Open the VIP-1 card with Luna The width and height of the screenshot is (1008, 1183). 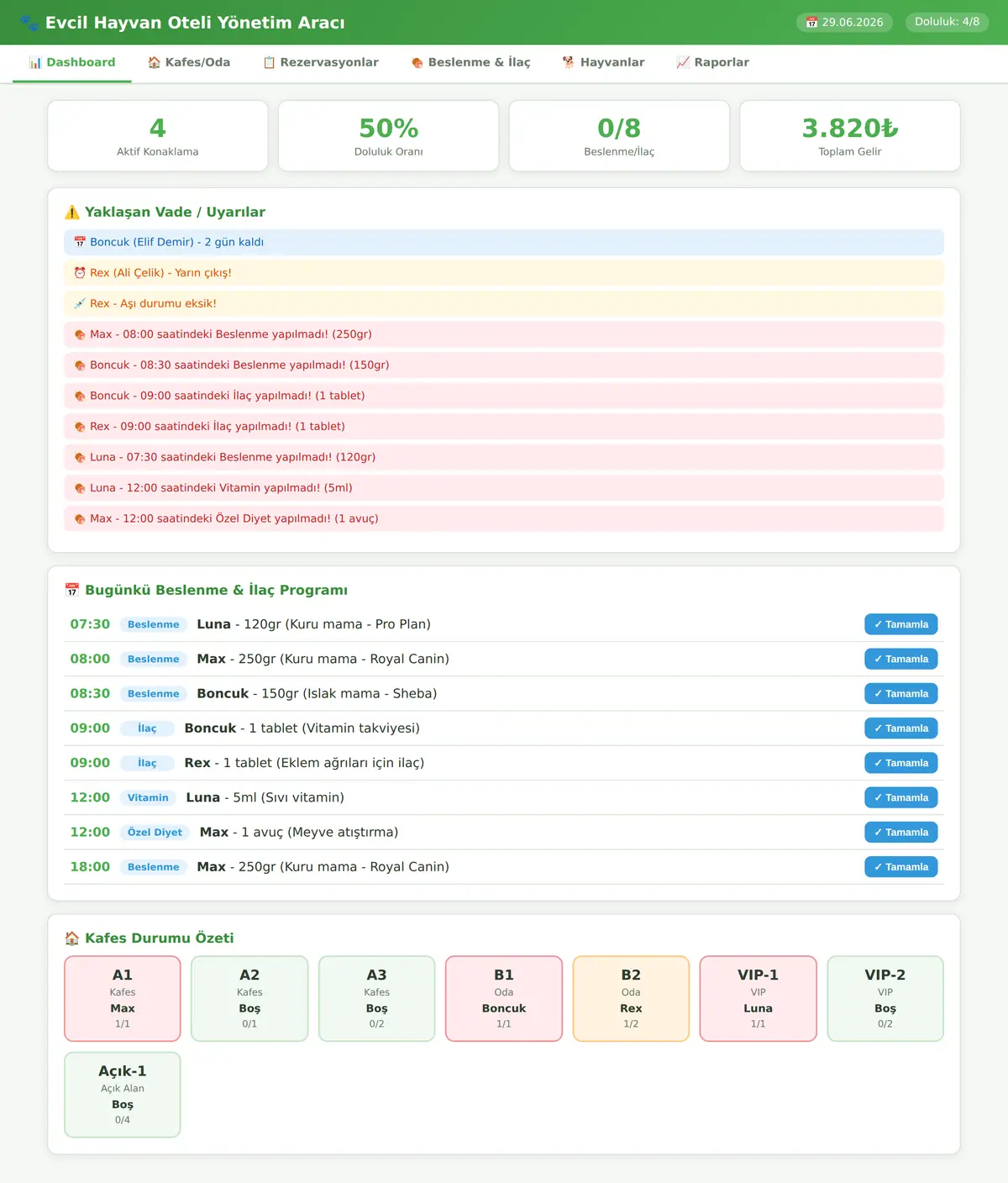[759, 999]
